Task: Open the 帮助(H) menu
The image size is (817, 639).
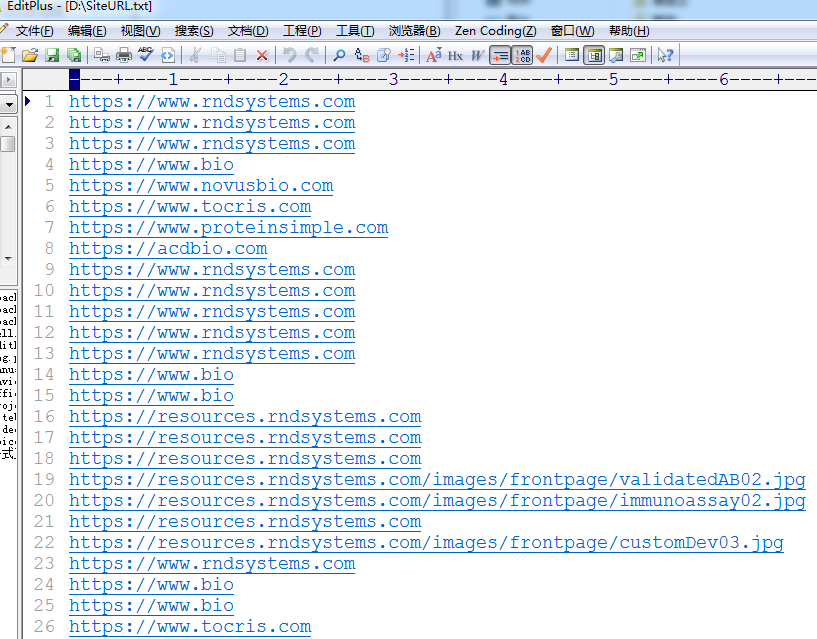Action: (x=629, y=31)
